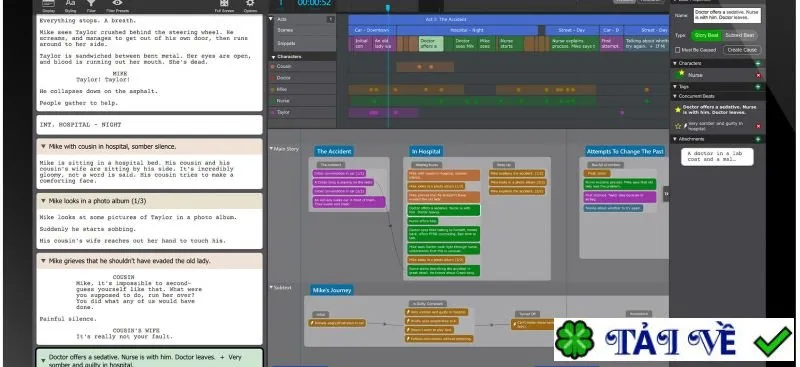
Task: Click the Name field with 'Doctor offers a sedative'
Action: pyautogui.click(x=727, y=15)
